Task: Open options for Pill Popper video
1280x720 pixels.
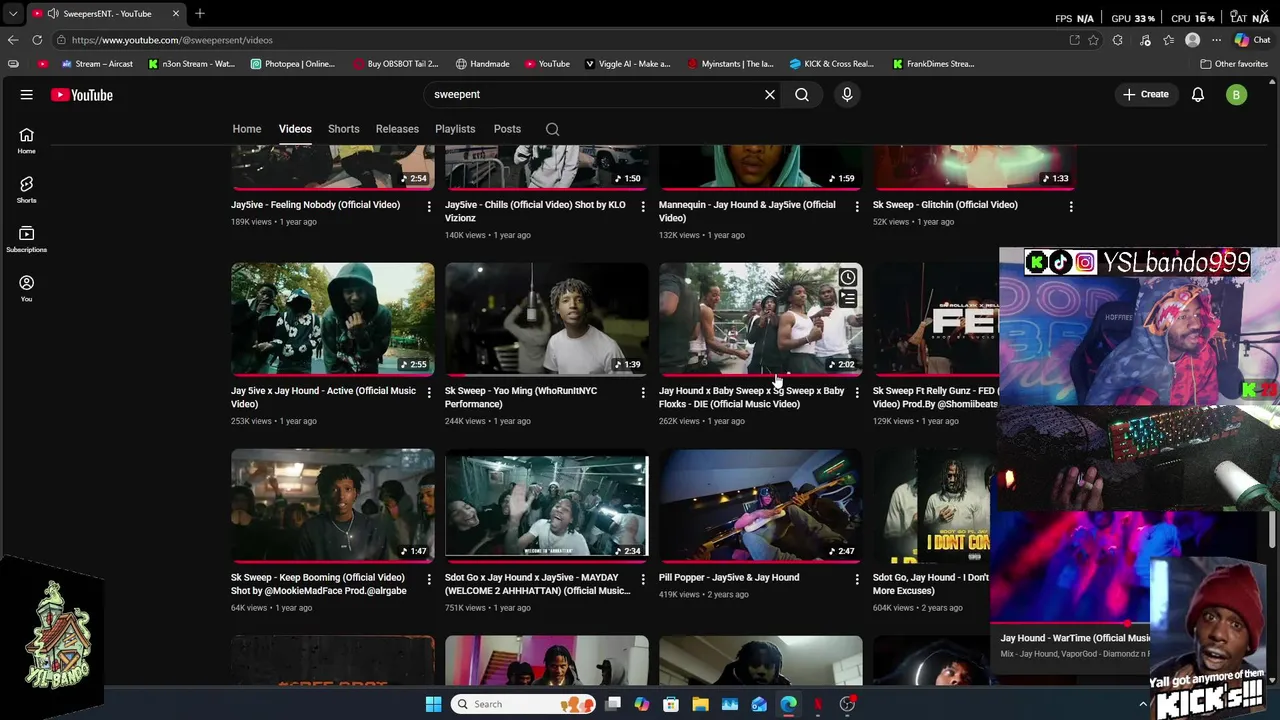Action: [x=857, y=579]
